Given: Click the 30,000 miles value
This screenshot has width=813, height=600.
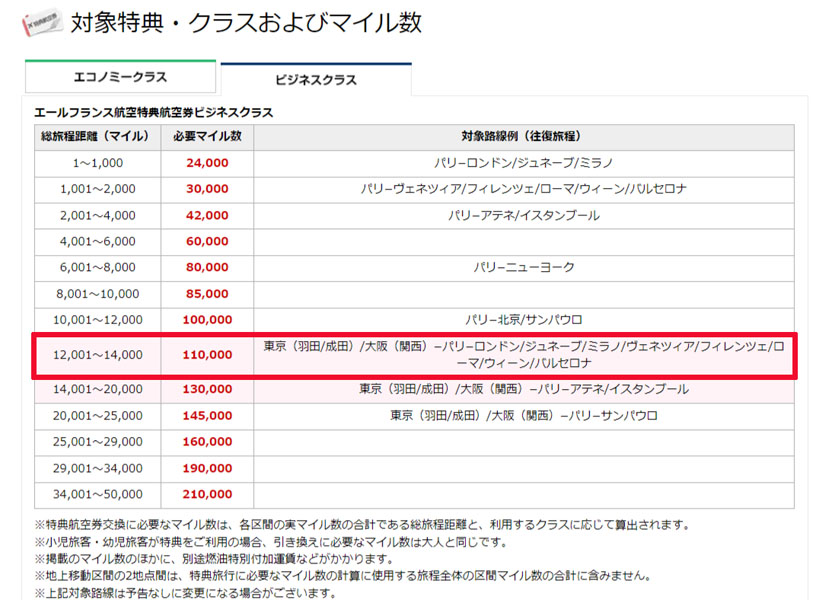Looking at the screenshot, I should (x=207, y=189).
